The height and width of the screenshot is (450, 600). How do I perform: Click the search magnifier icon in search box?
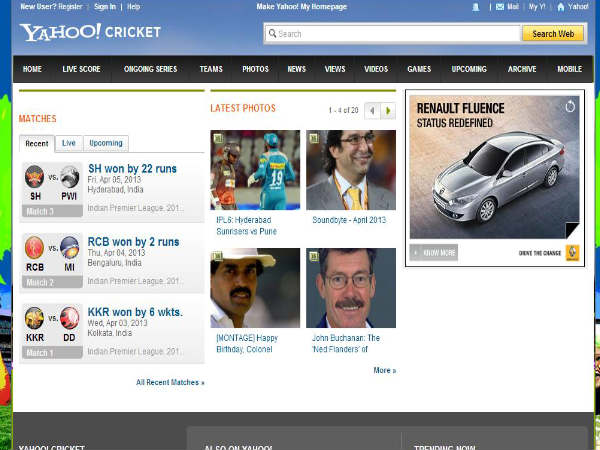(271, 34)
